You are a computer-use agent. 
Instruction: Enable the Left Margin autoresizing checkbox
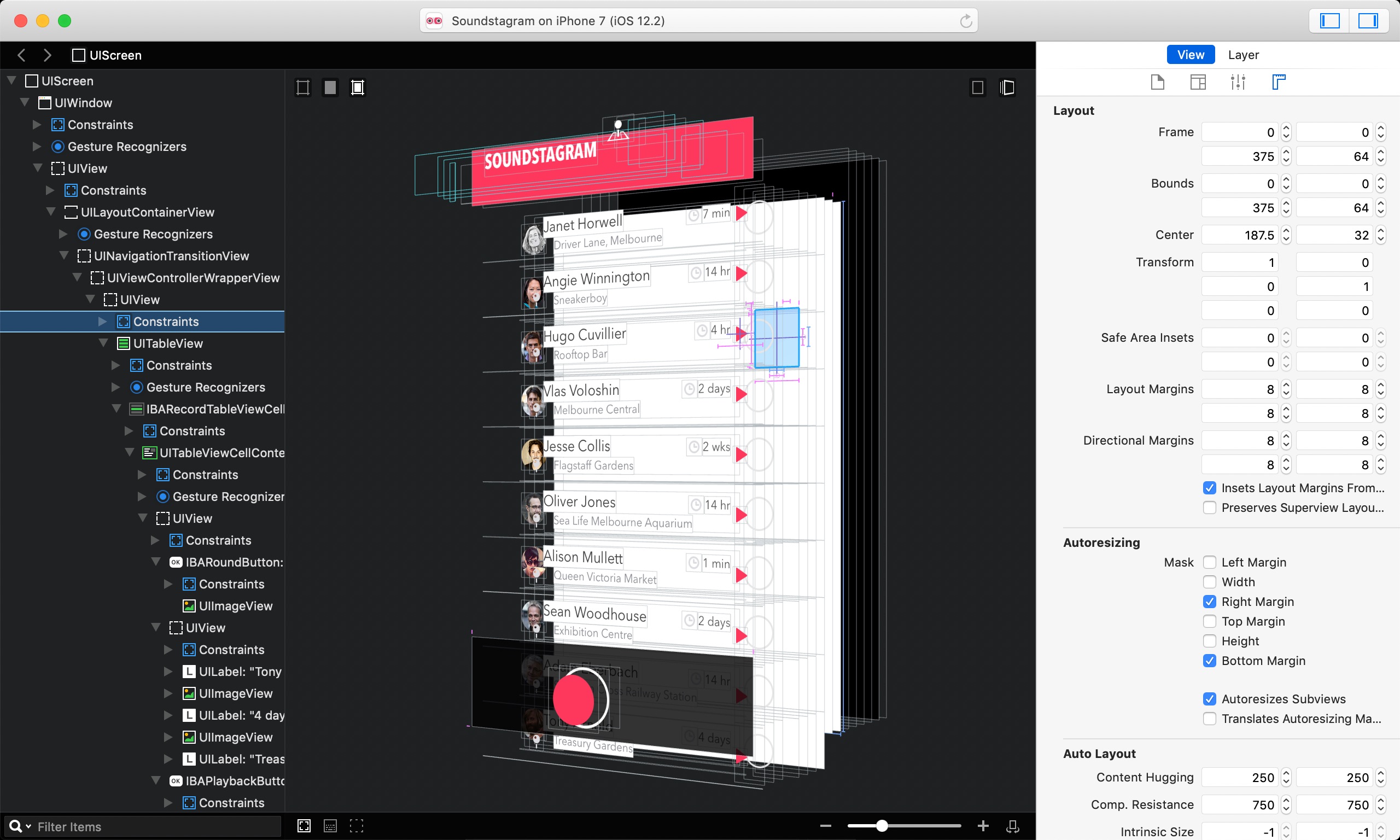click(1209, 562)
